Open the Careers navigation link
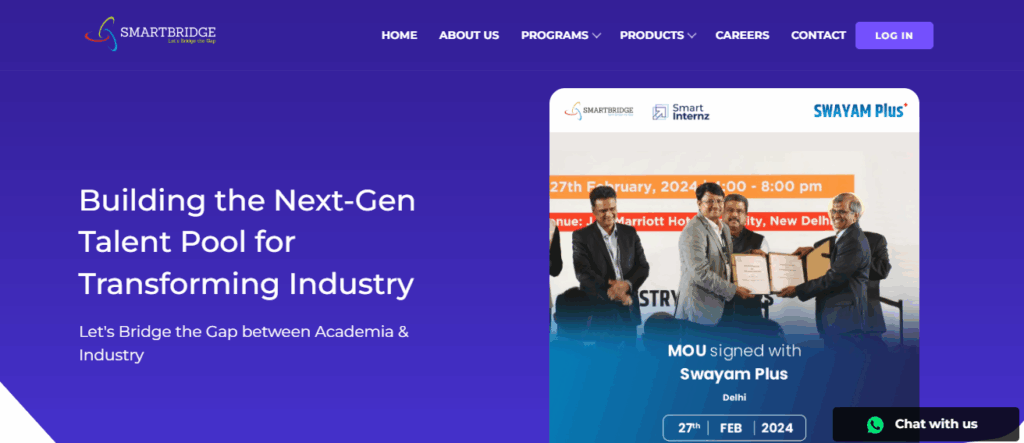Screen dimensions: 1024x443 click(742, 35)
